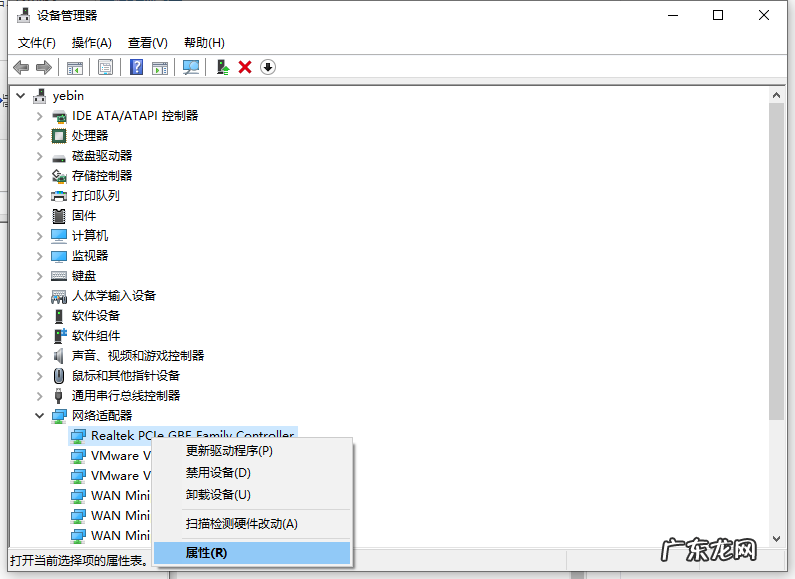795x579 pixels.
Task: Click the blue question mark Help icon
Action: coord(137,67)
